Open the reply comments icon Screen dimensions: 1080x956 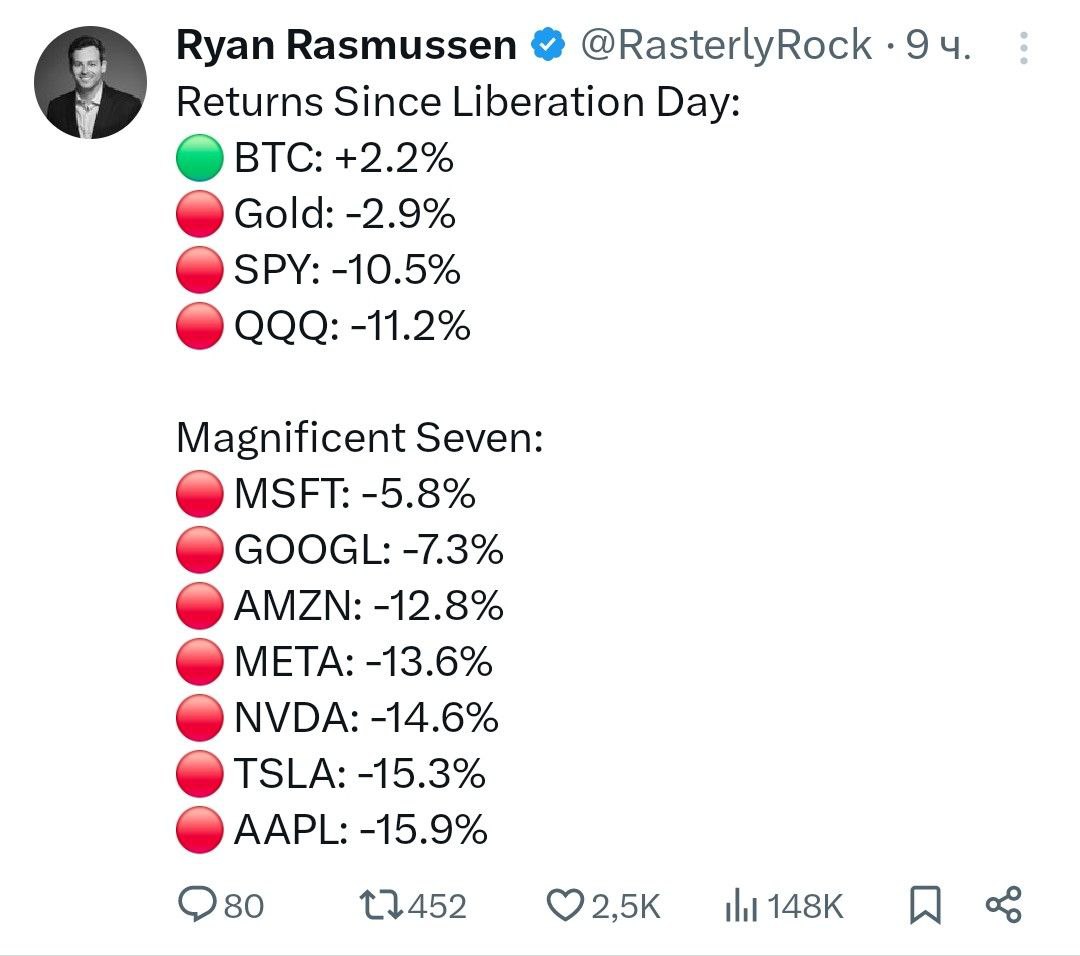pos(197,904)
